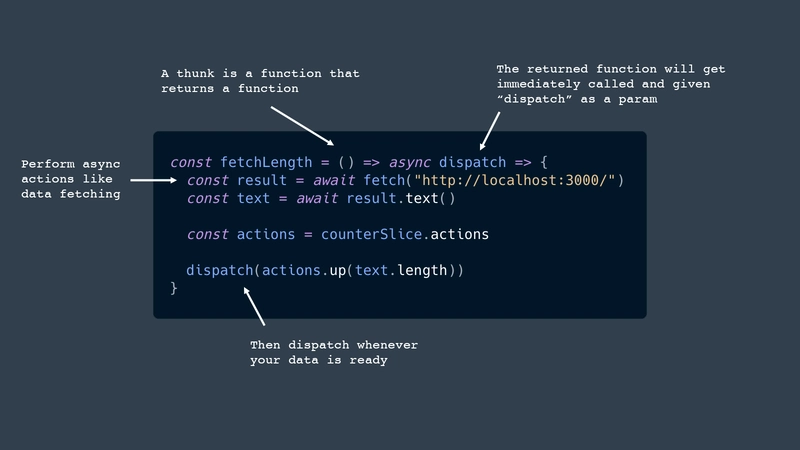Click dispatch(actions.up call line
The width and height of the screenshot is (800, 450).
click(325, 270)
